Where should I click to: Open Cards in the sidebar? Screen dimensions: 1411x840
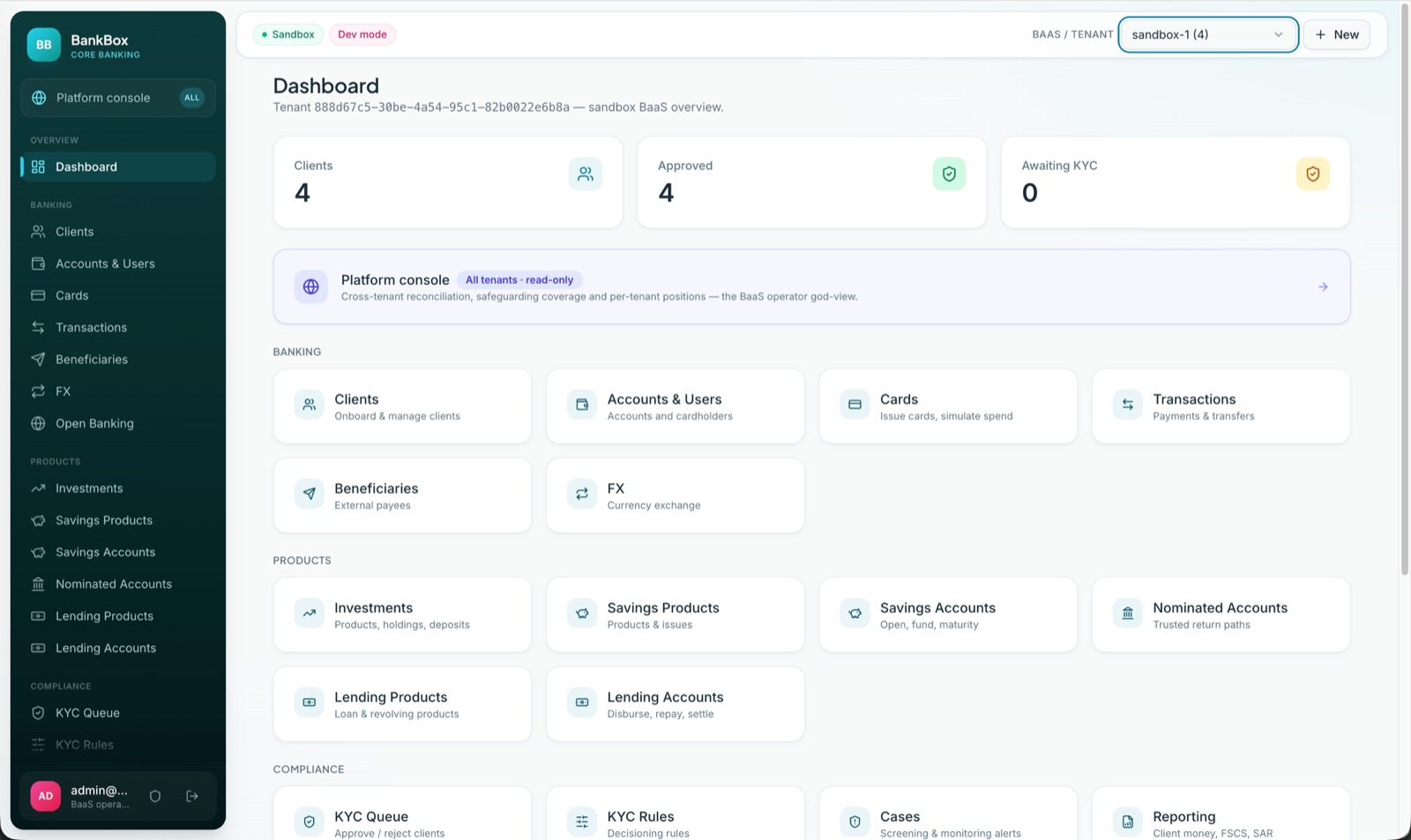pyautogui.click(x=117, y=295)
